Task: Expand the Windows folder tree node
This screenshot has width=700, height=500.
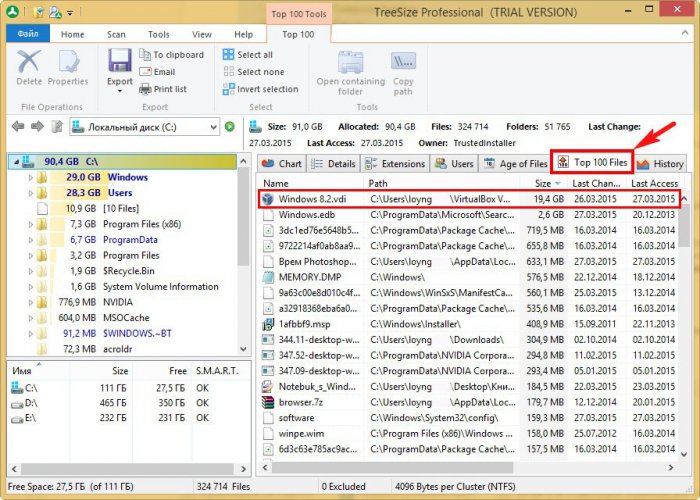Action: (30, 177)
